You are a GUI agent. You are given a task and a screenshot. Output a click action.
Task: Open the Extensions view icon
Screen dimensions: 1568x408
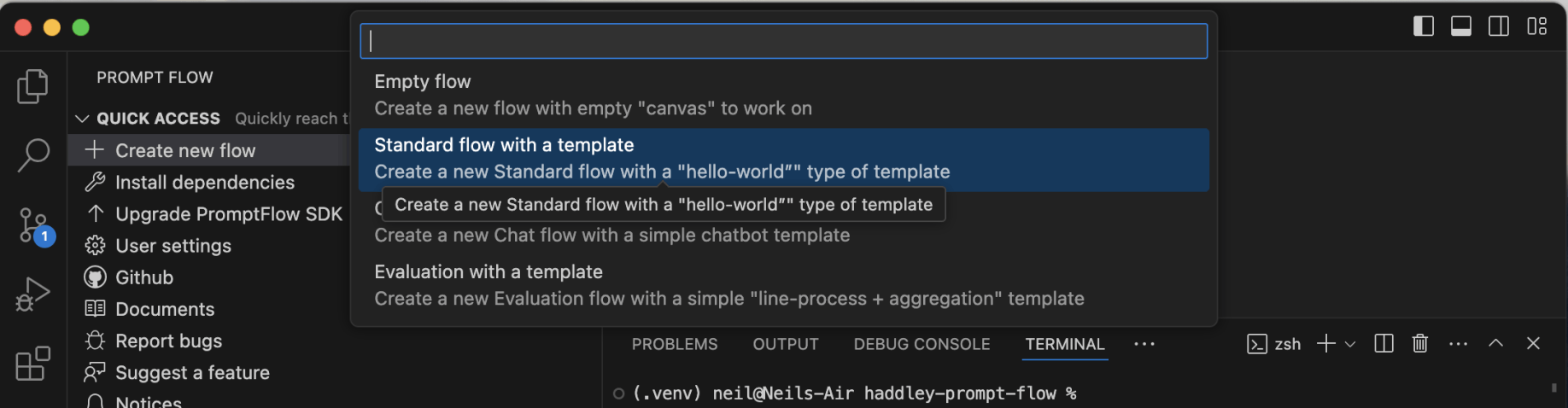coord(32,364)
